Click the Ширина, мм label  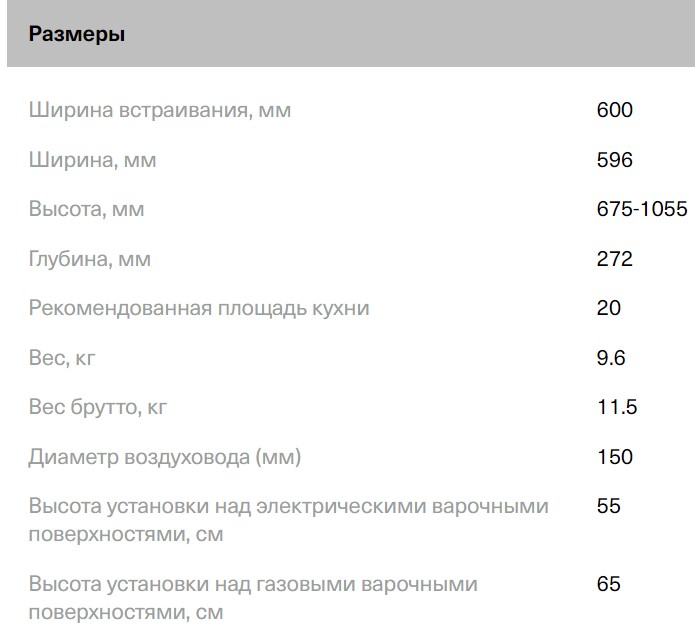[93, 160]
